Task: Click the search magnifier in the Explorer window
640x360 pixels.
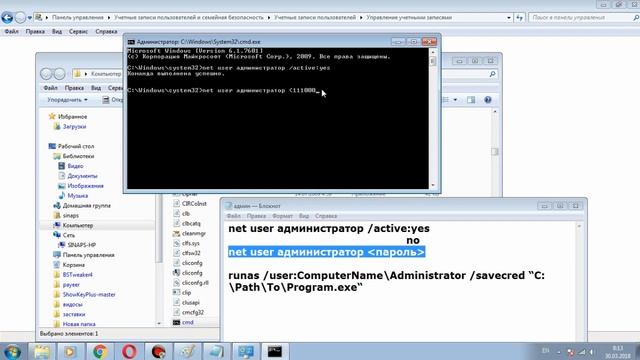Action: tap(492, 74)
